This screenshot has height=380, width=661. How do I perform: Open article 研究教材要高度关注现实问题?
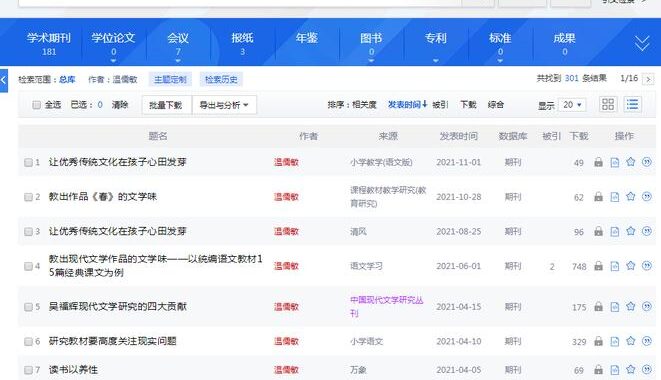(113, 341)
